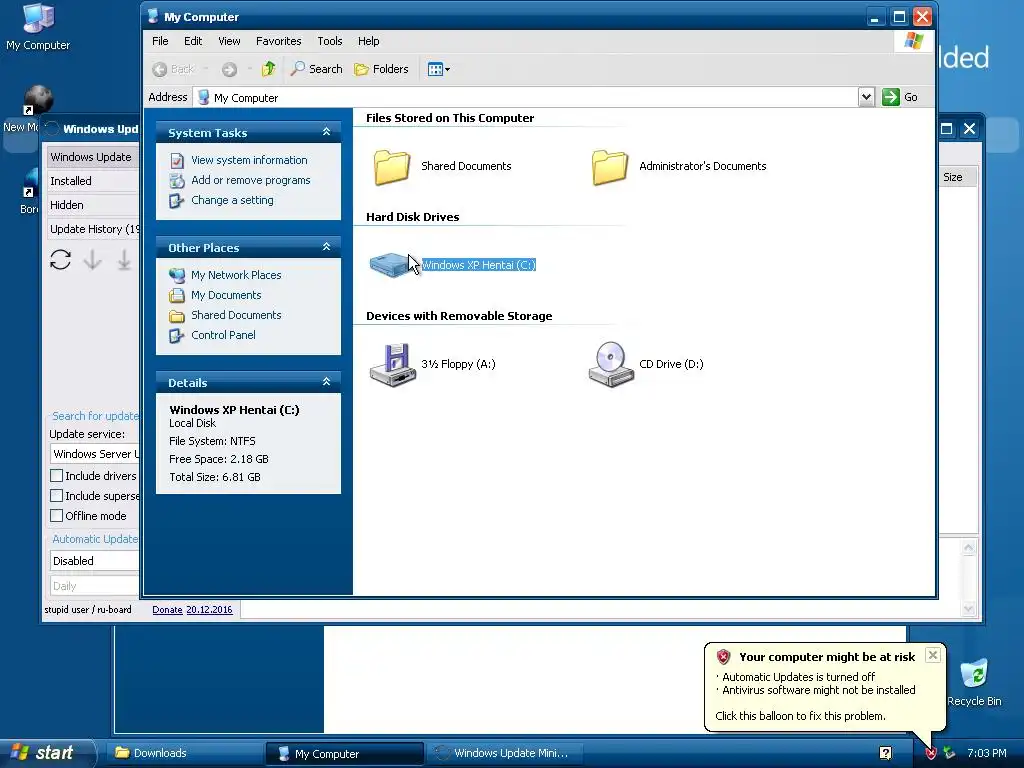This screenshot has width=1024, height=768.
Task: Select the 3½ Floppy (A:) drive icon
Action: [392, 364]
